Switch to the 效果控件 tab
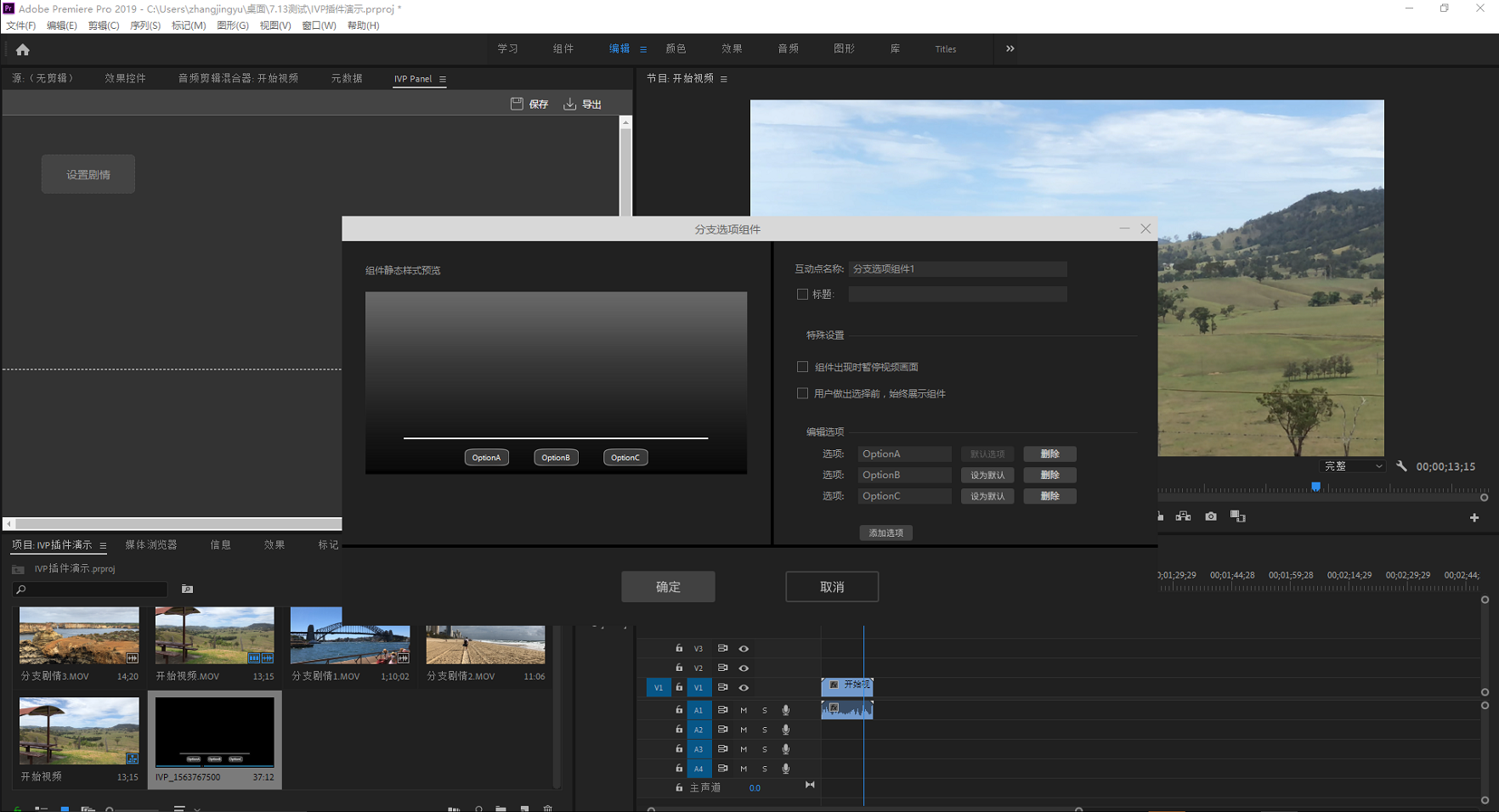The height and width of the screenshot is (812, 1499). coord(125,78)
